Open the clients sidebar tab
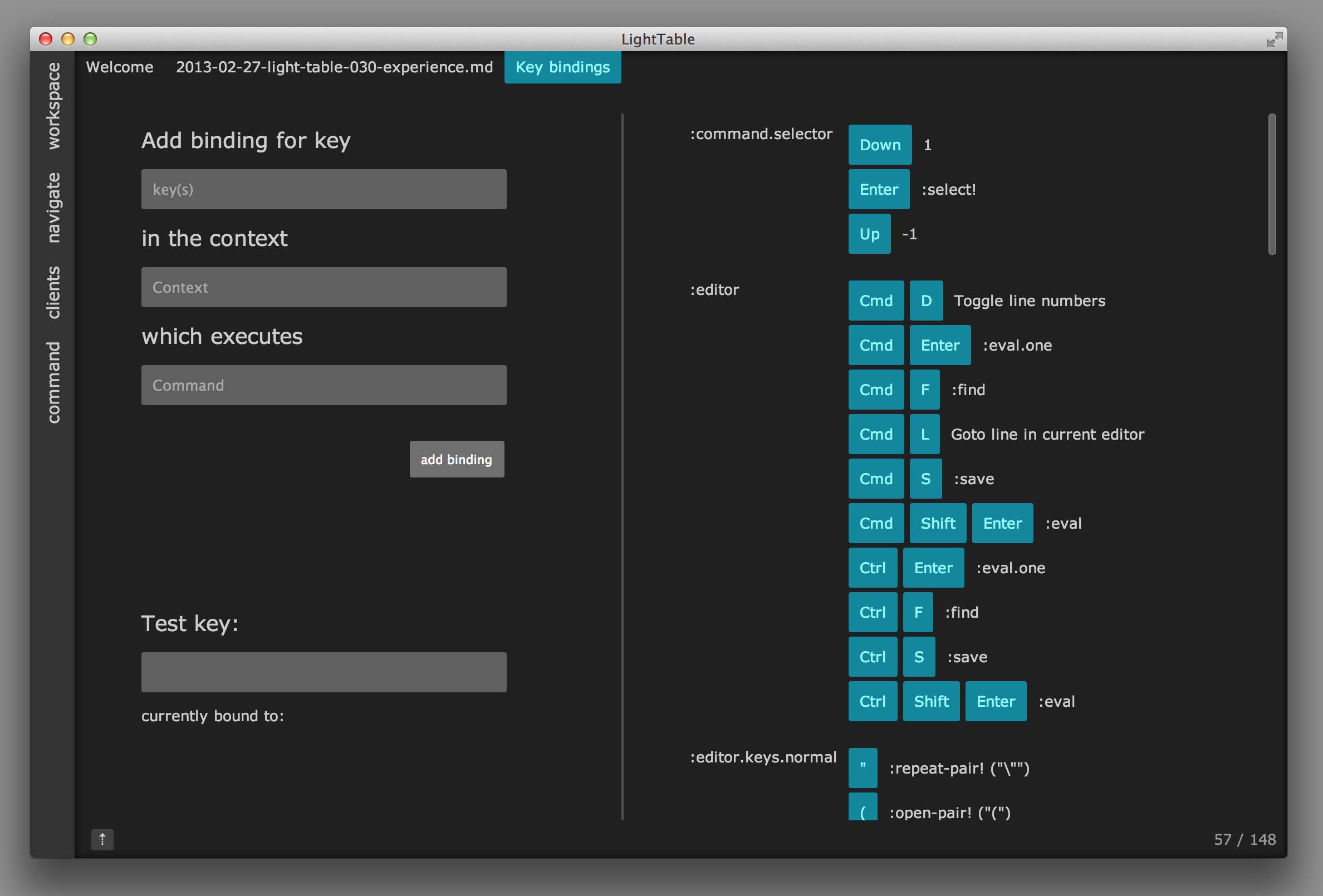 click(x=53, y=292)
